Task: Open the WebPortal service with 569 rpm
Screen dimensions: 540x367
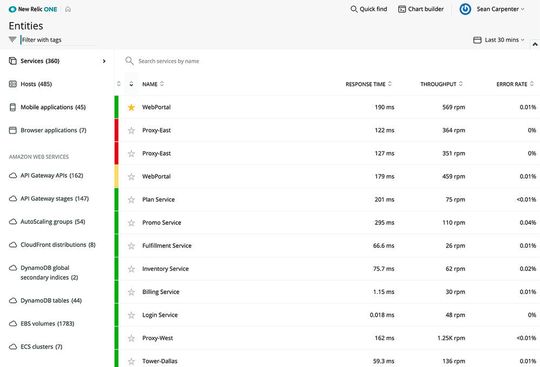Action: [156, 107]
